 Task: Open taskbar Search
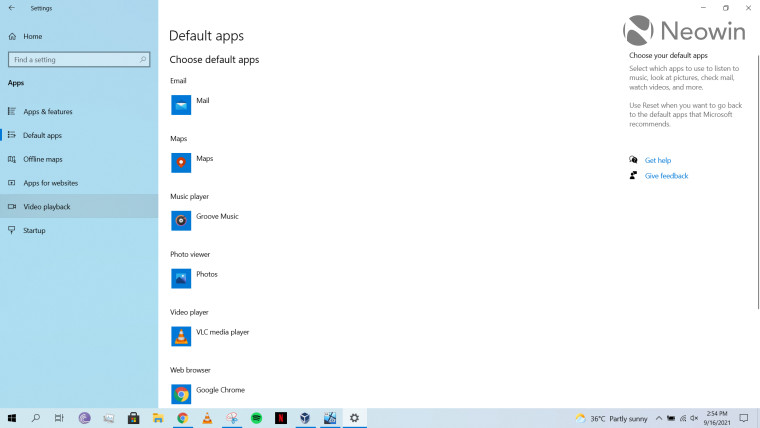35,418
